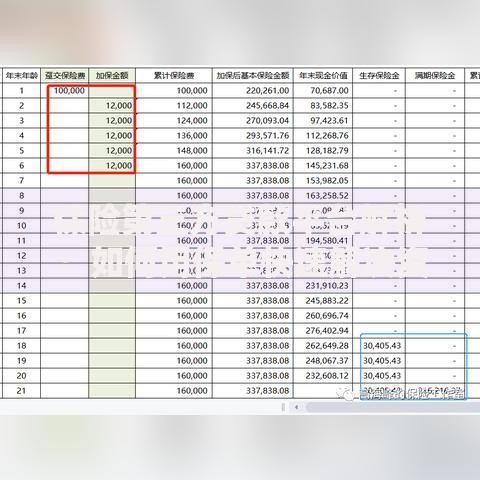Click the 270,093.04 cell
The height and width of the screenshot is (480, 480).
(x=253, y=121)
